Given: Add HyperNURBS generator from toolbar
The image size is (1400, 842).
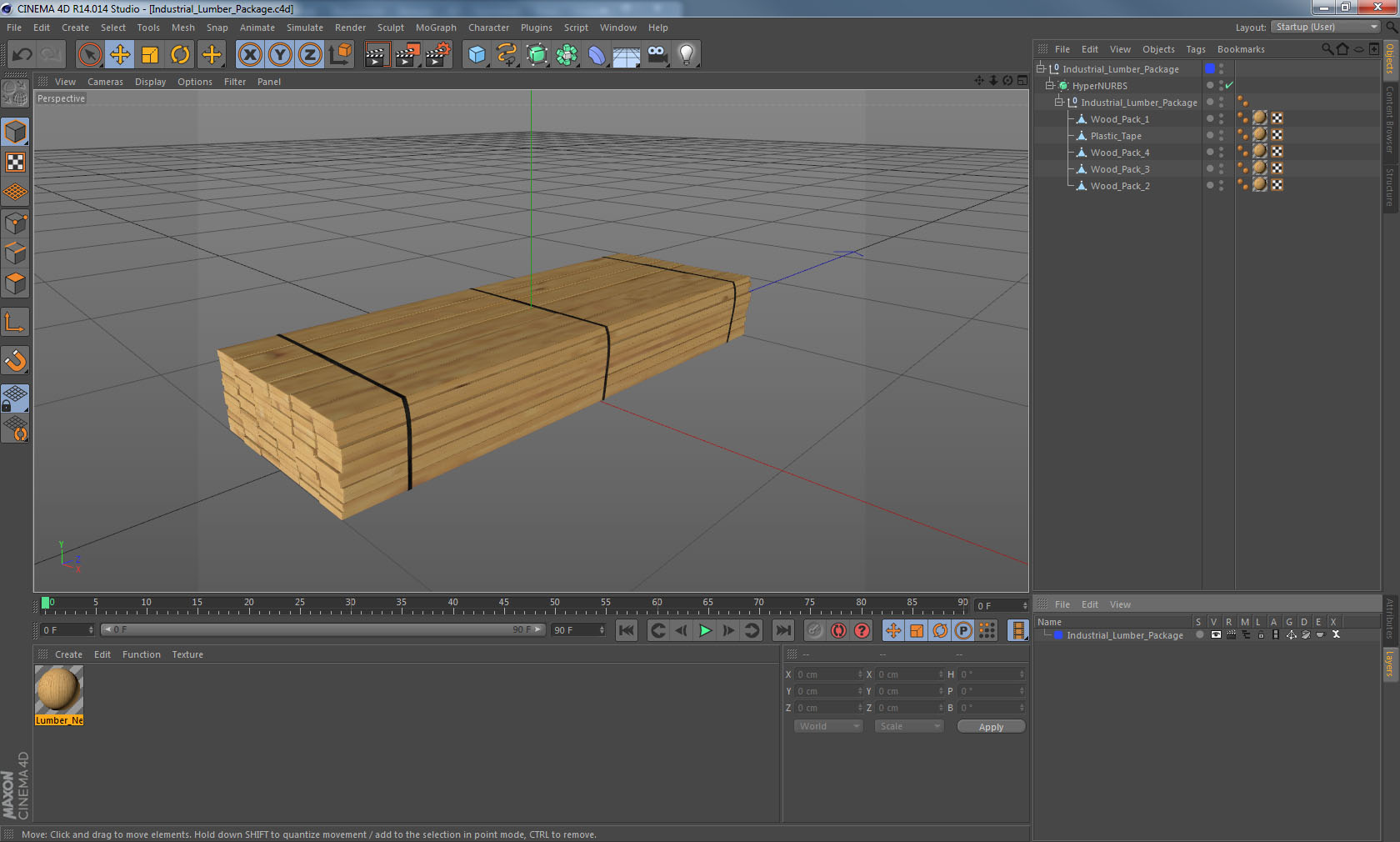Looking at the screenshot, I should point(537,55).
